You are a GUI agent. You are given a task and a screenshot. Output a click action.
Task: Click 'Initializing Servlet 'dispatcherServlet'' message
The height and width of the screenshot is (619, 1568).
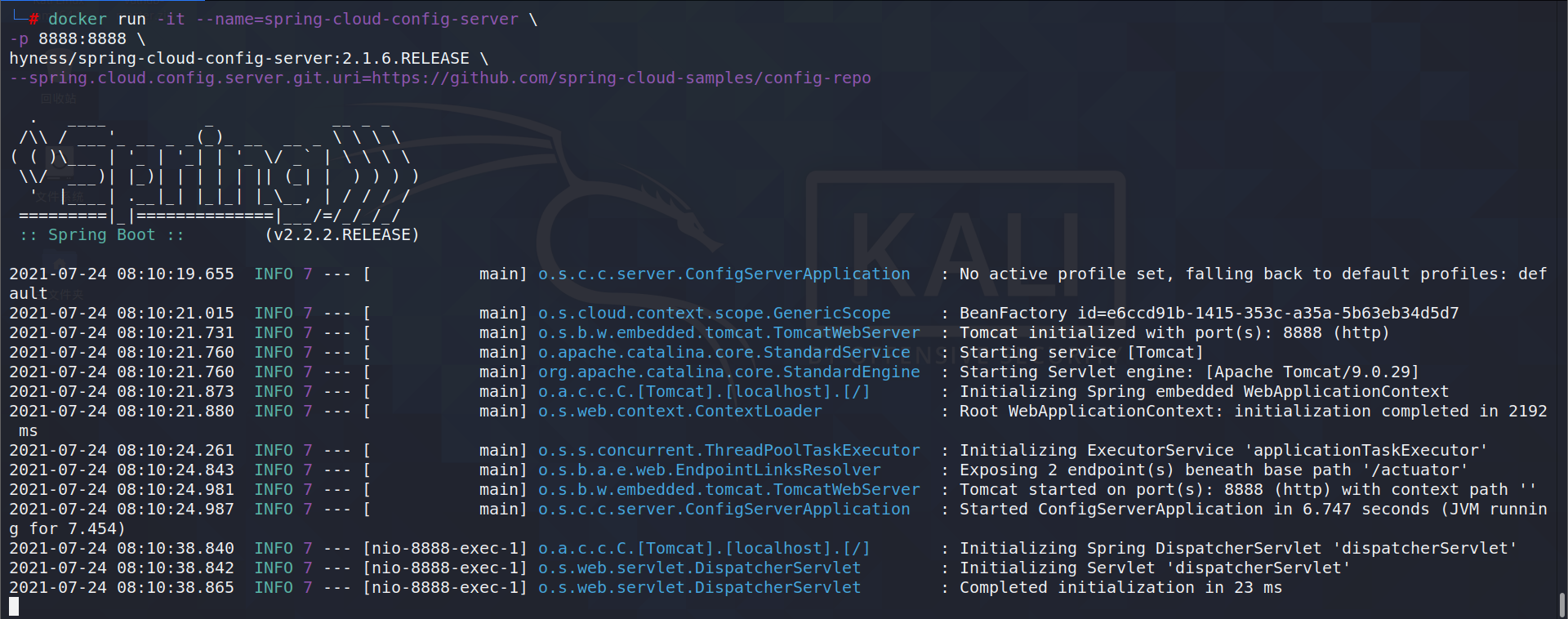1156,568
